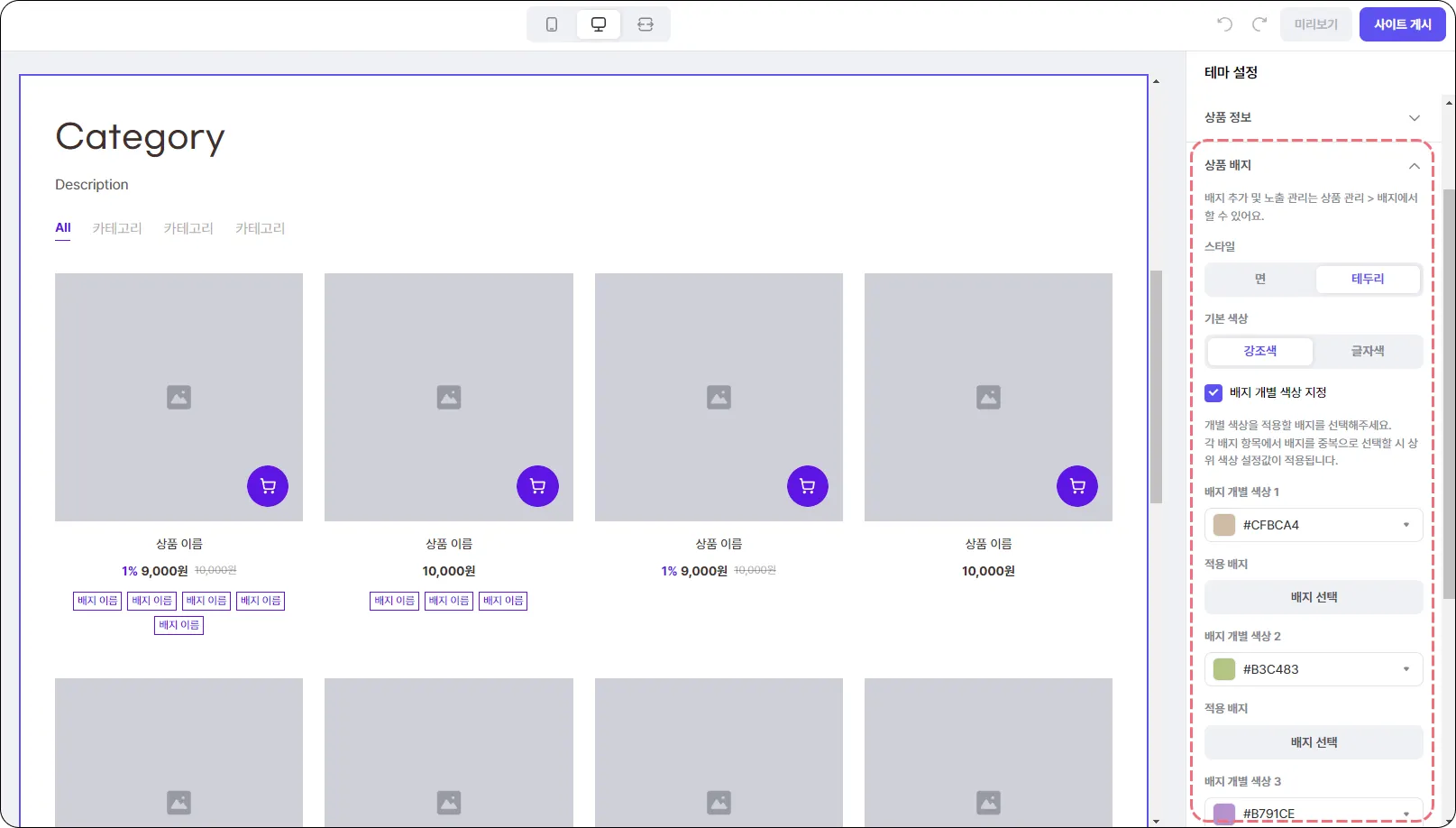Click 배지 선택 under 배지 개별 색상 1
Image resolution: width=1456 pixels, height=828 pixels.
(x=1314, y=597)
